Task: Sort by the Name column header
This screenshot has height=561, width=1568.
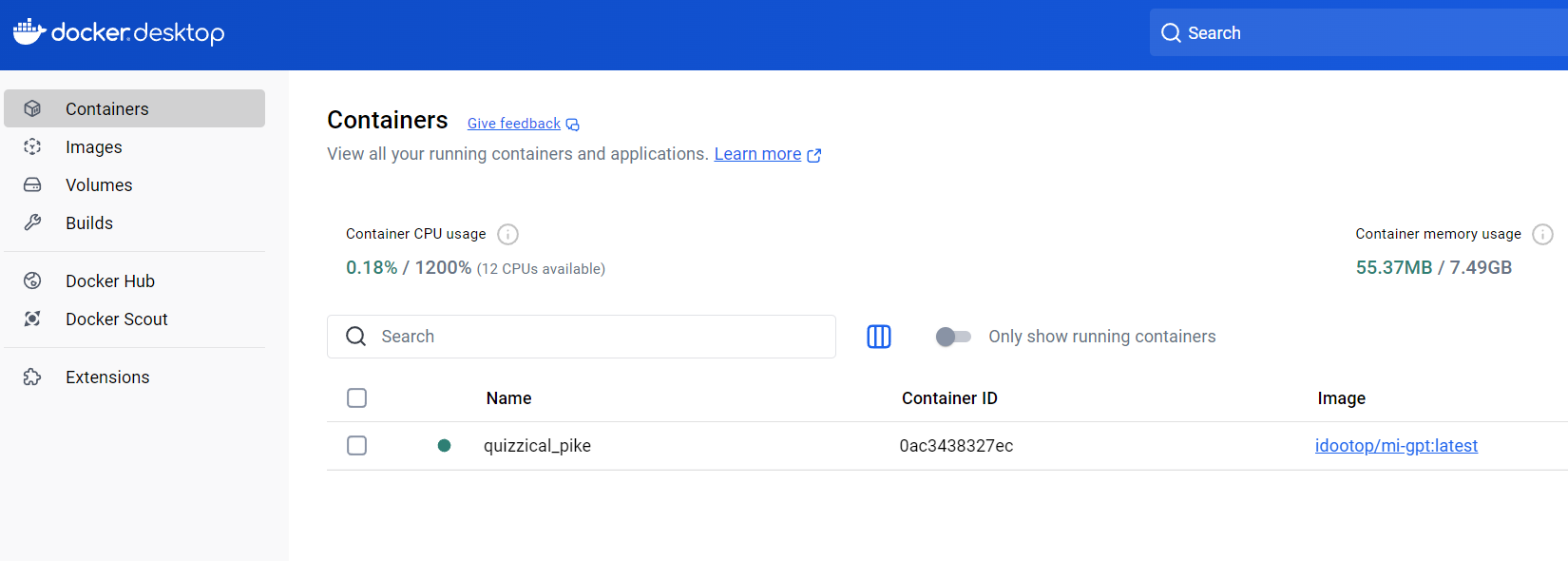Action: [x=508, y=397]
